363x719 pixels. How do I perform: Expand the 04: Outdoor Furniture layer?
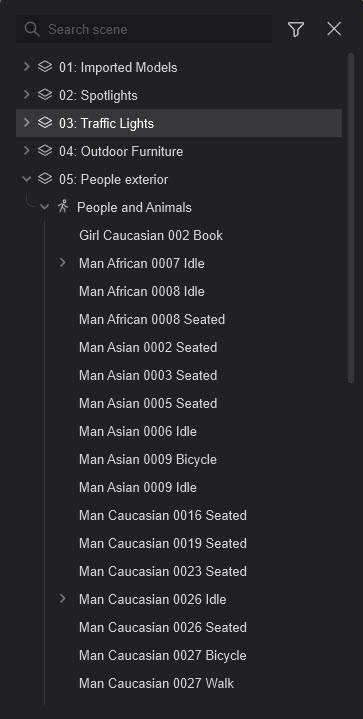point(26,151)
